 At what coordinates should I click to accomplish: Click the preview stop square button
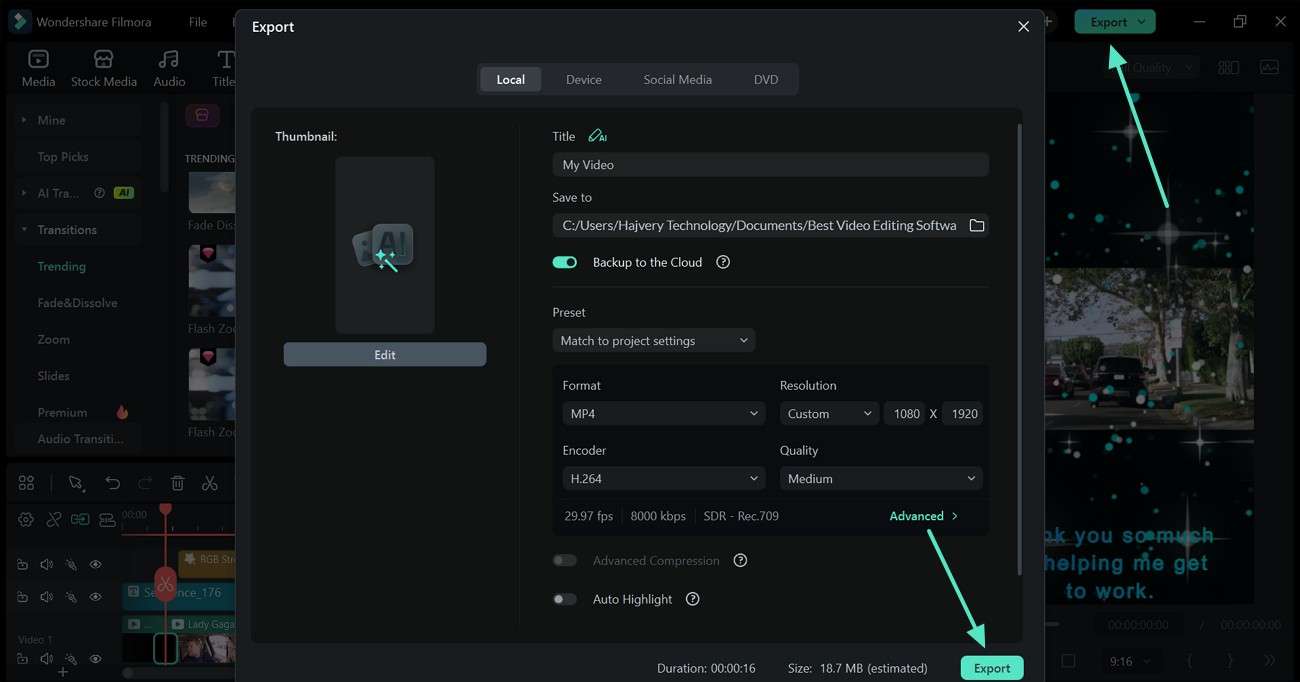pyautogui.click(x=1068, y=661)
